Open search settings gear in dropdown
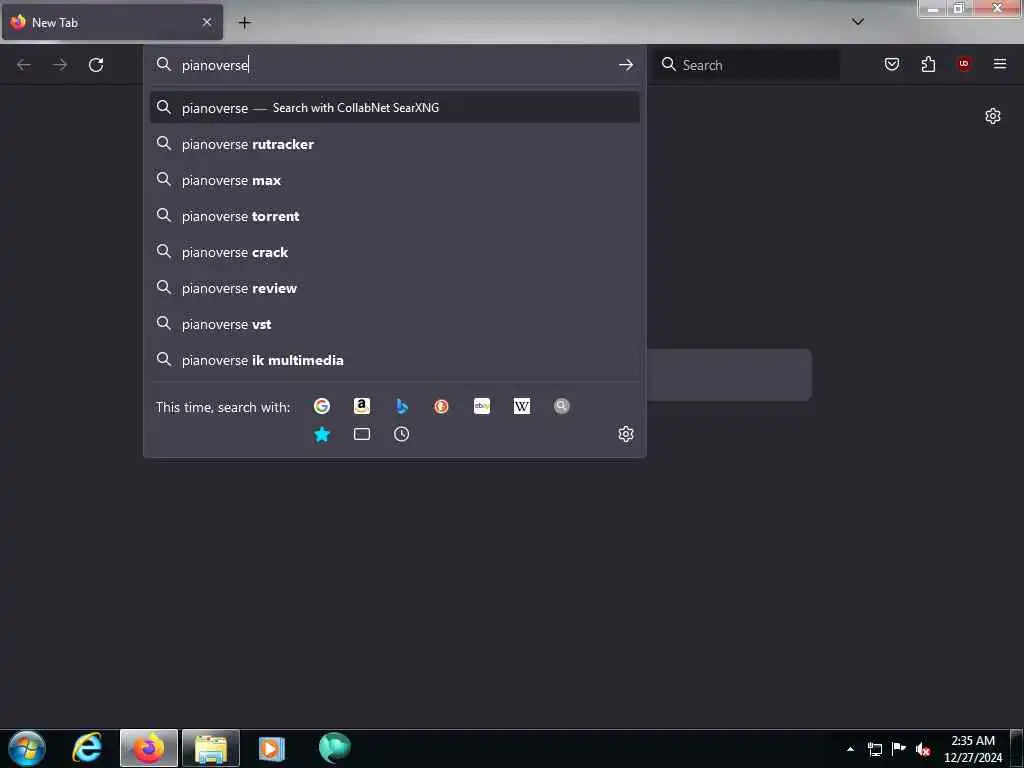The width and height of the screenshot is (1024, 768). 626,434
